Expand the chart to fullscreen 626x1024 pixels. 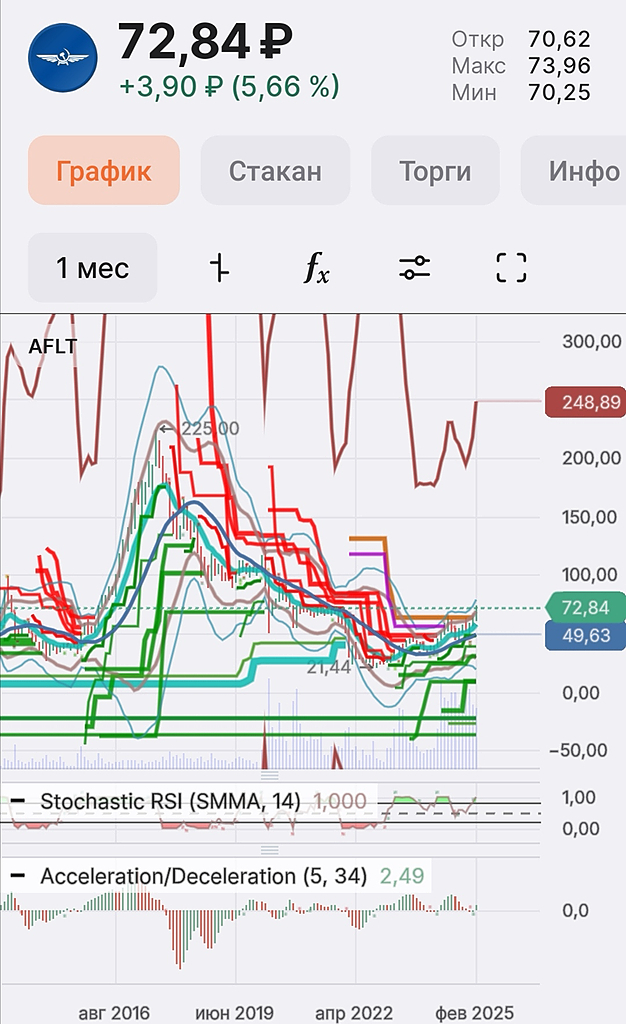[x=511, y=268]
